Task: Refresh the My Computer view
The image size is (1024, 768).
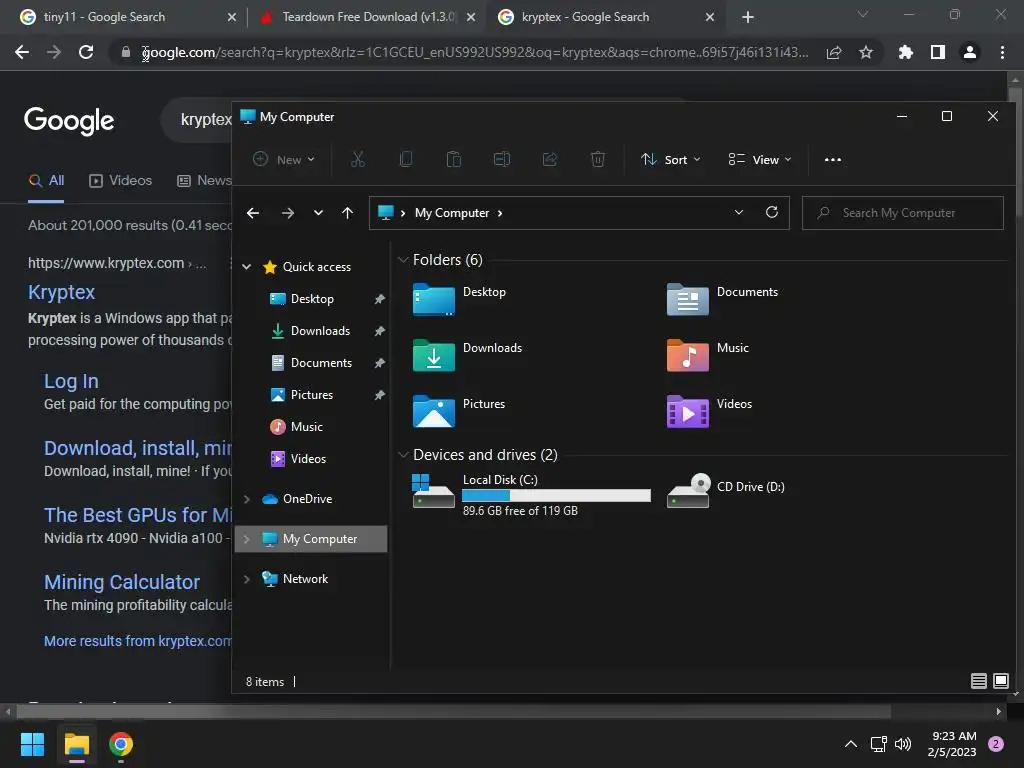Action: coord(772,212)
